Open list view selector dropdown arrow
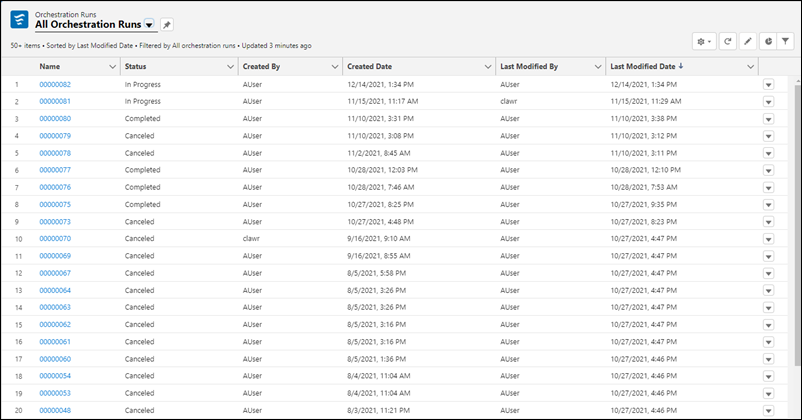 coord(149,25)
